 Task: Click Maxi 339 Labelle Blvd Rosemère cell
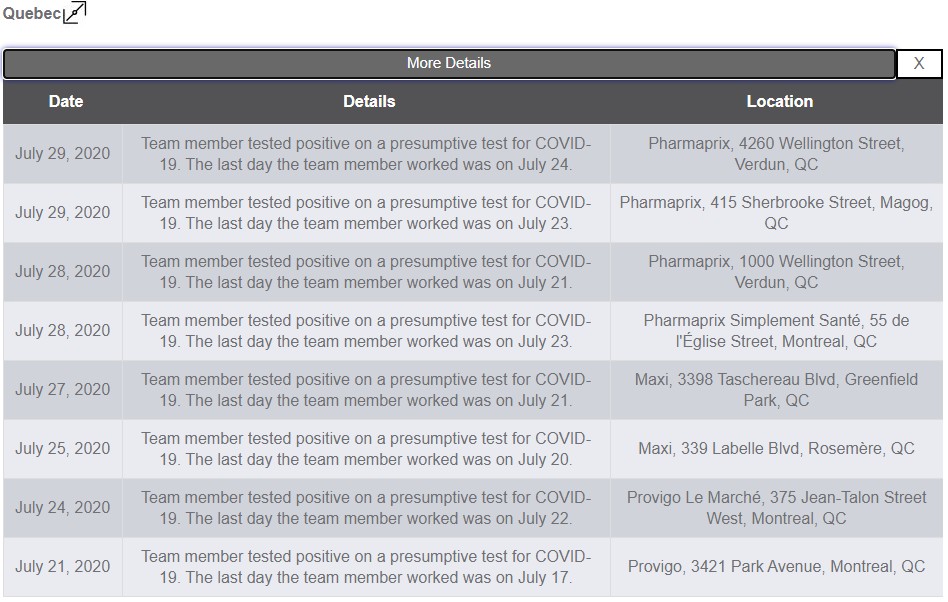click(x=776, y=448)
